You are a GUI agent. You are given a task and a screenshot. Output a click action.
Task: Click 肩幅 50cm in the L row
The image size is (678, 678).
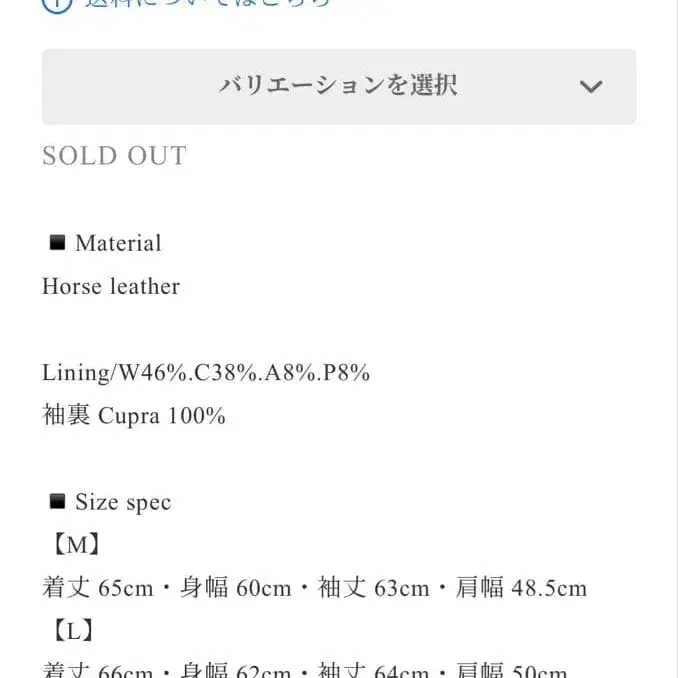510,670
